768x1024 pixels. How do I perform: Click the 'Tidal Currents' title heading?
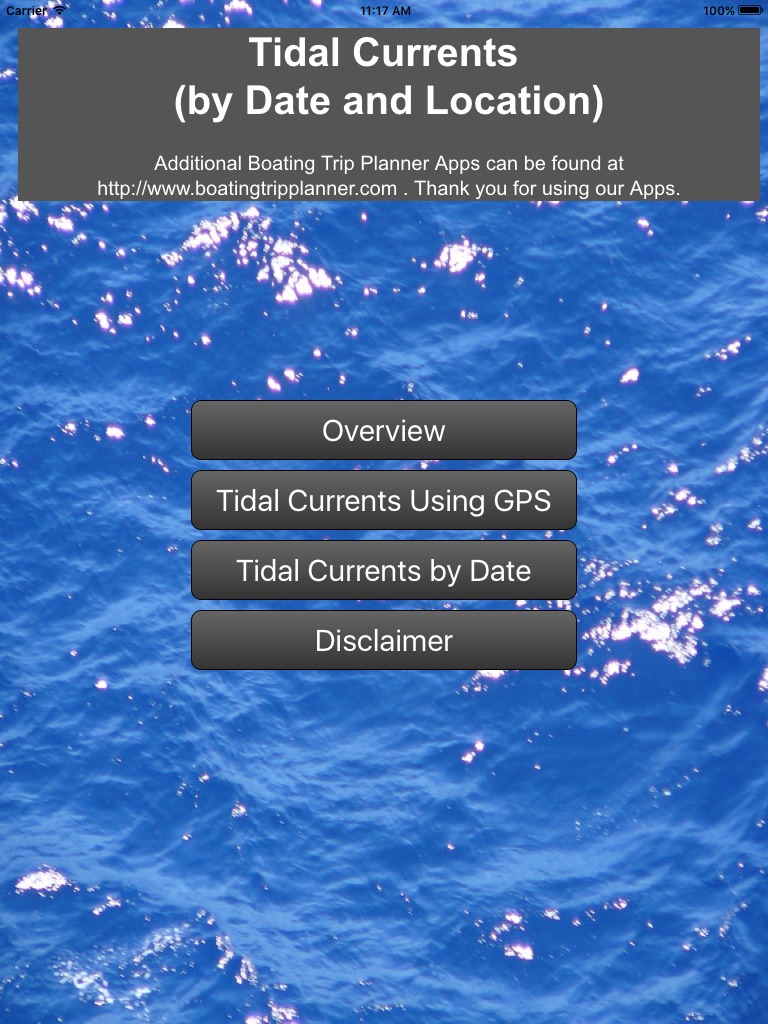pos(383,52)
